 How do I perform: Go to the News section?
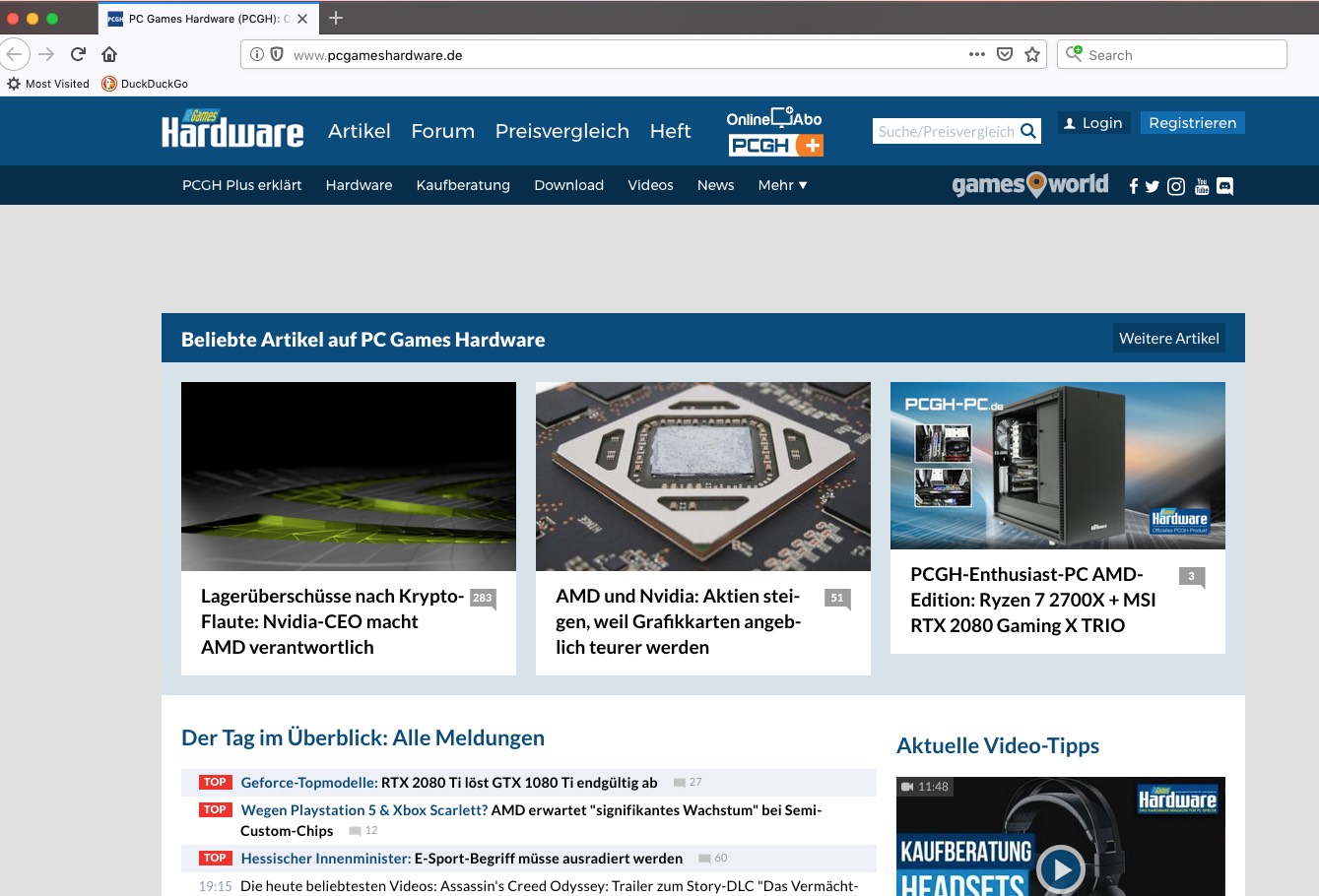pos(716,185)
